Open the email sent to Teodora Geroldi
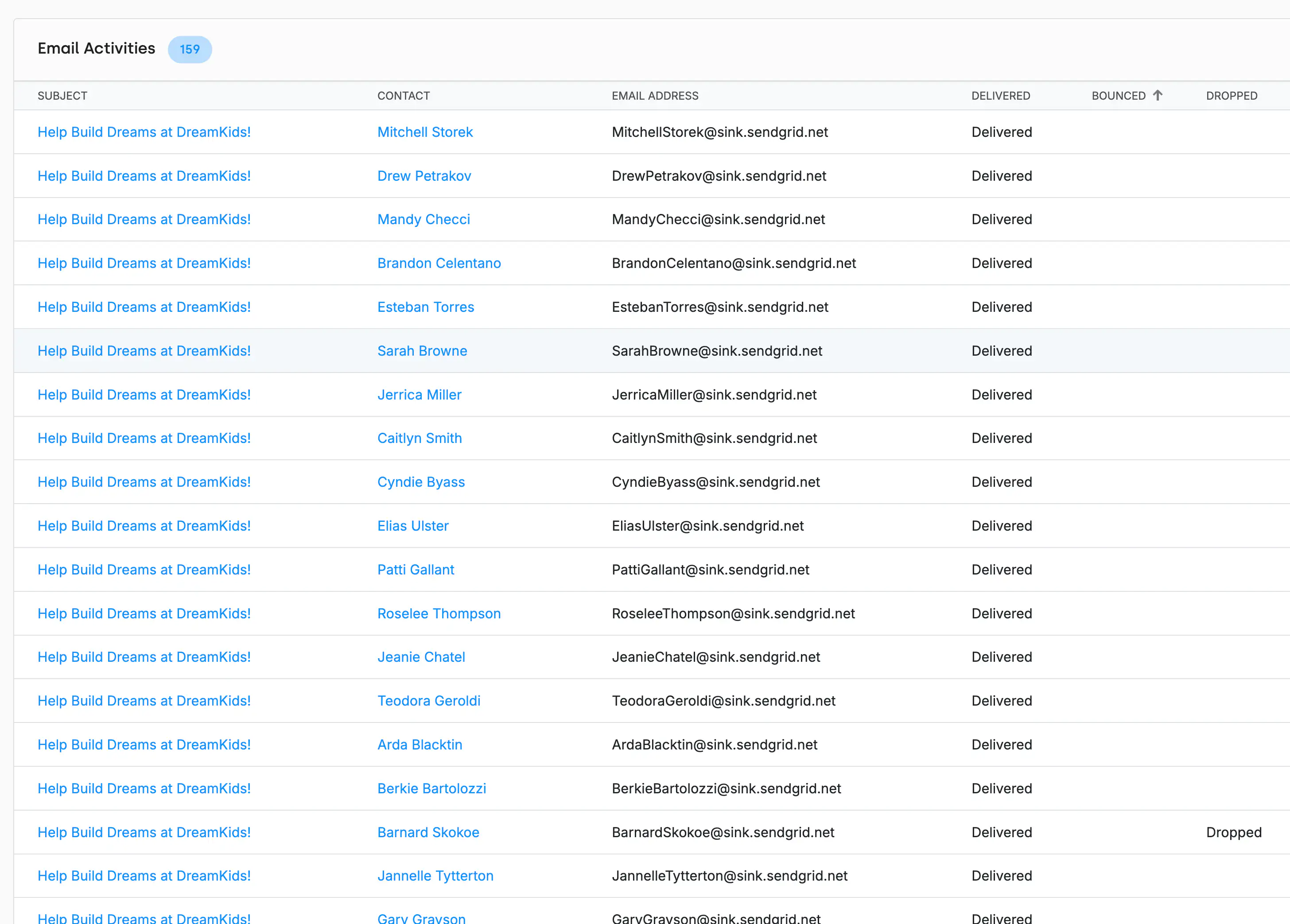 pyautogui.click(x=144, y=701)
